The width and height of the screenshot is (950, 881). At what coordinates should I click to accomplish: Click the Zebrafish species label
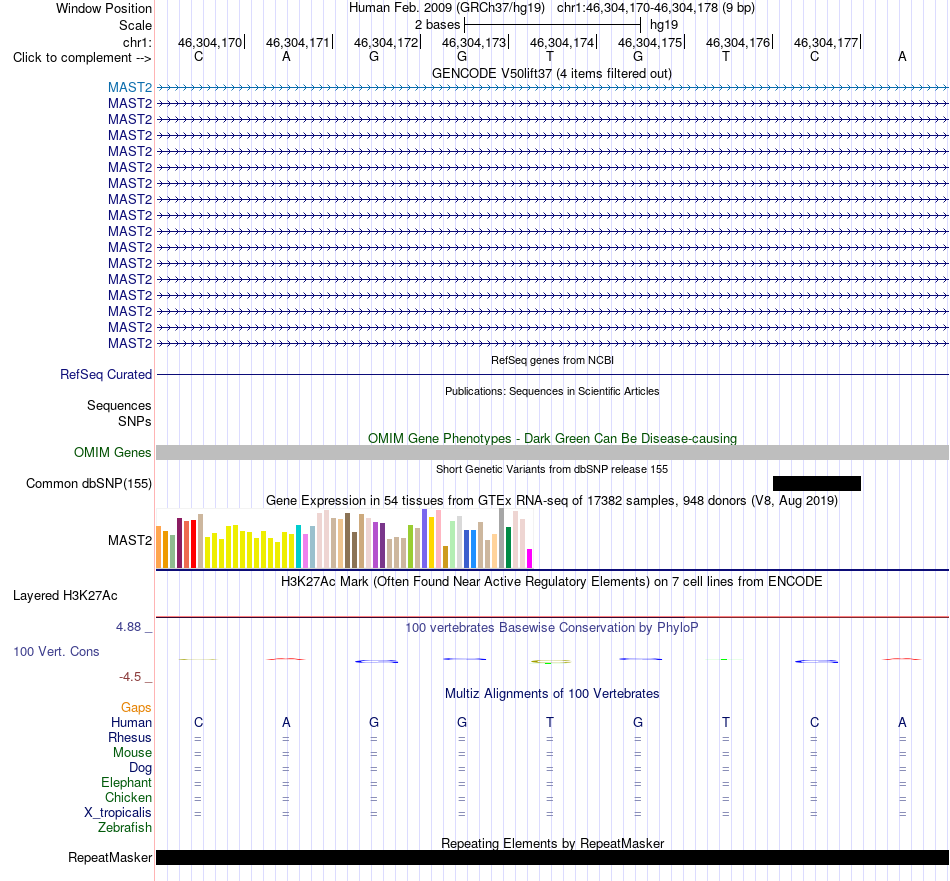point(125,827)
